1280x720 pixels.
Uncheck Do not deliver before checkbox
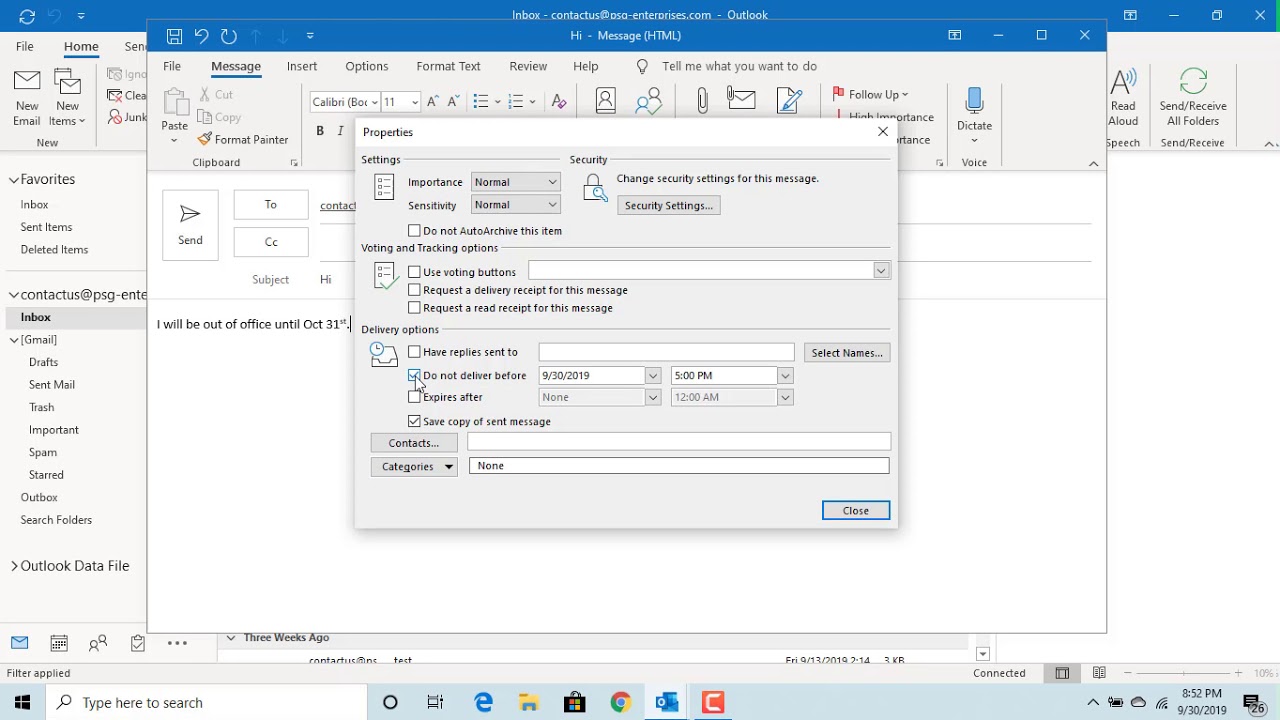pyautogui.click(x=414, y=376)
